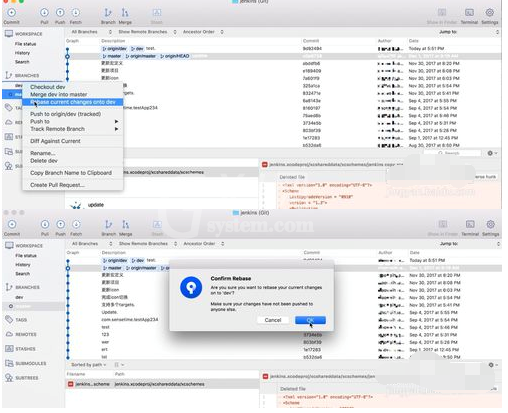Open Settings in the Confirm Rebase window toolbar
The width and height of the screenshot is (508, 413).
(x=490, y=224)
